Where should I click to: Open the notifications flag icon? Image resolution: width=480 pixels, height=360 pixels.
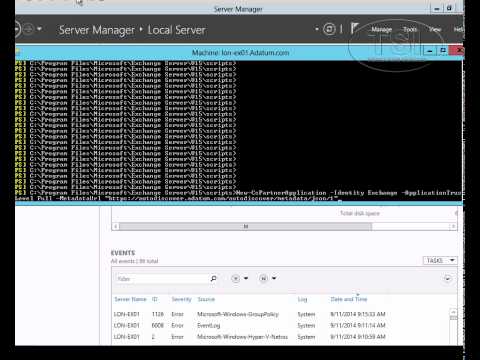tap(354, 28)
